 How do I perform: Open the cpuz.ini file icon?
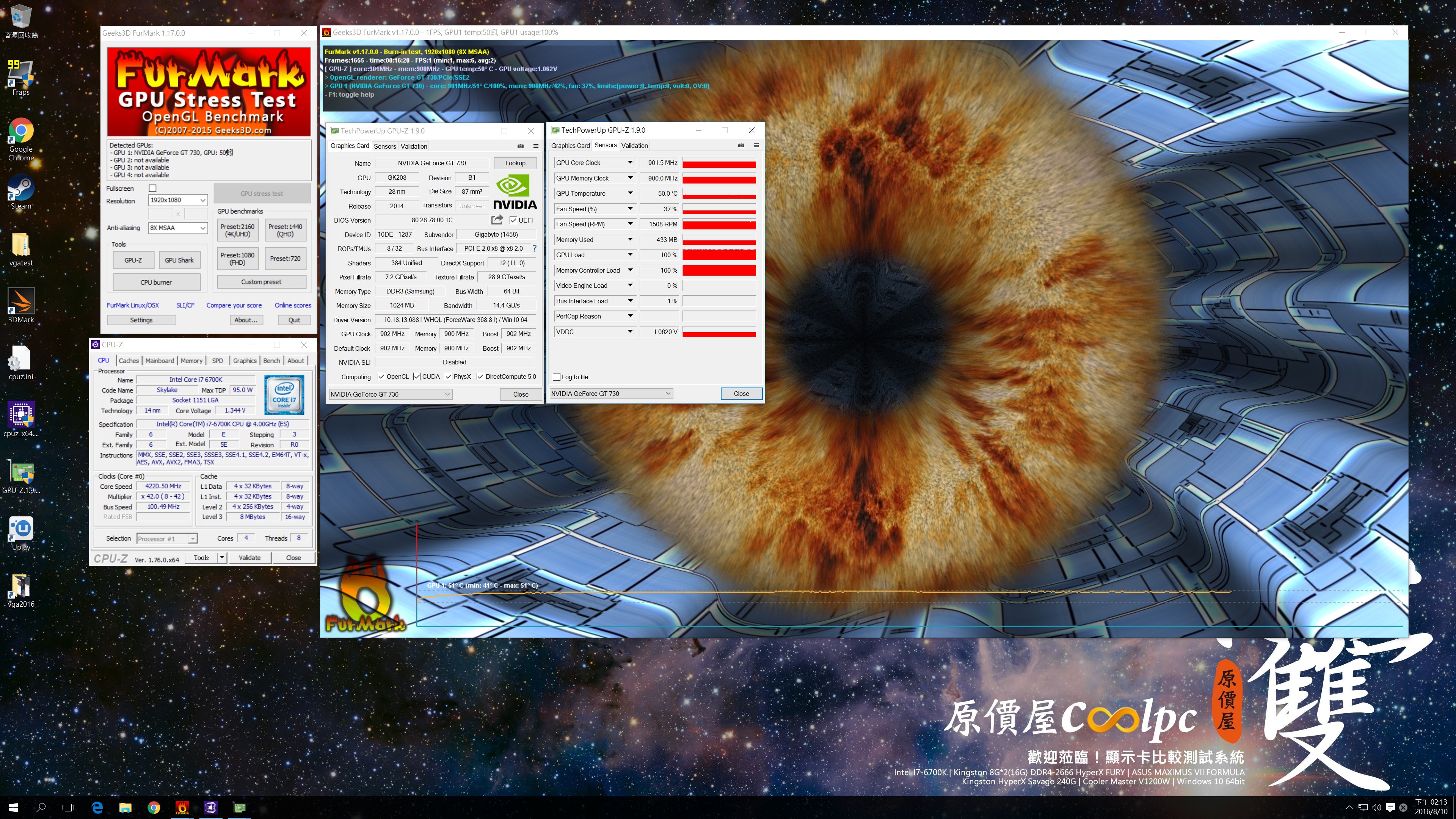(x=21, y=362)
